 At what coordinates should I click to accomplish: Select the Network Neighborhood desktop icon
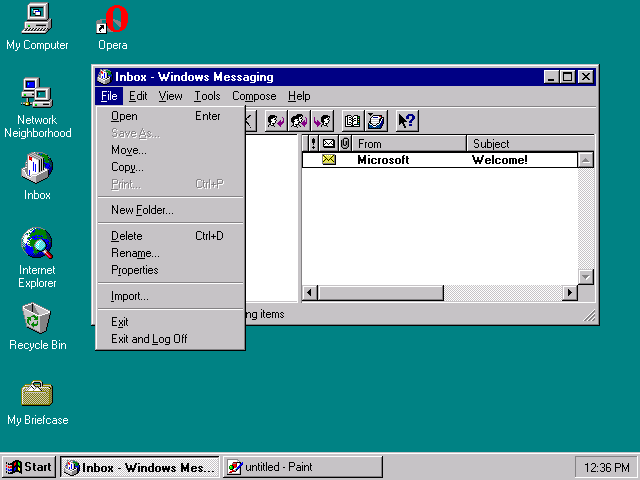tap(37, 109)
